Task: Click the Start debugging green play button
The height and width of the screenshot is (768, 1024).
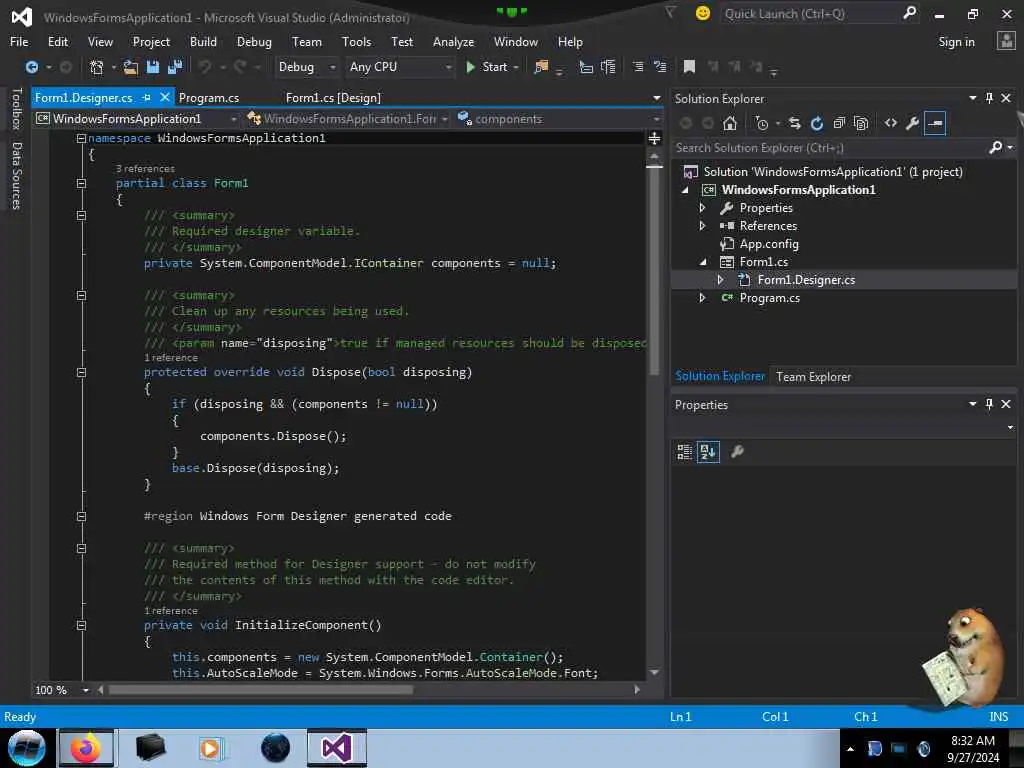Action: (470, 67)
